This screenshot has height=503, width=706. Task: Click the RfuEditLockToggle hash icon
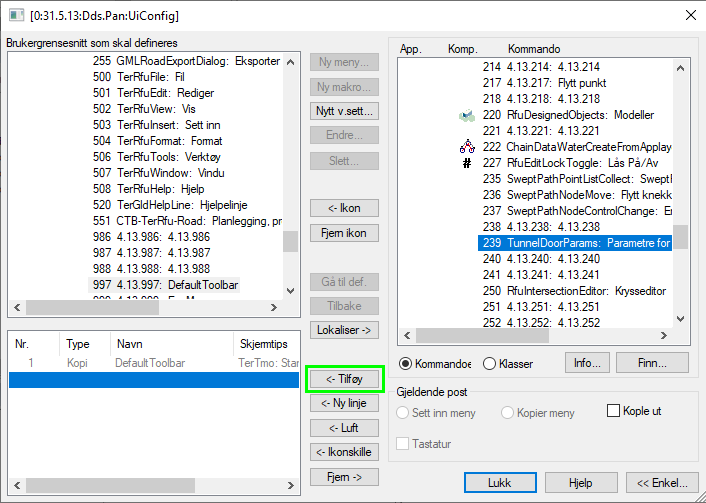tap(466, 163)
